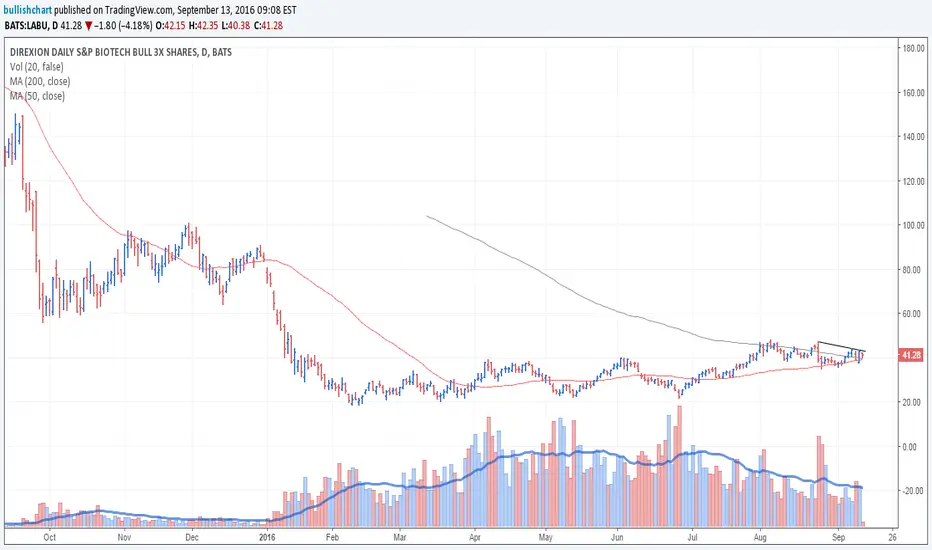Viewport: 932px width, 550px height.
Task: Click the 26 date label on time axis
Action: [892, 537]
